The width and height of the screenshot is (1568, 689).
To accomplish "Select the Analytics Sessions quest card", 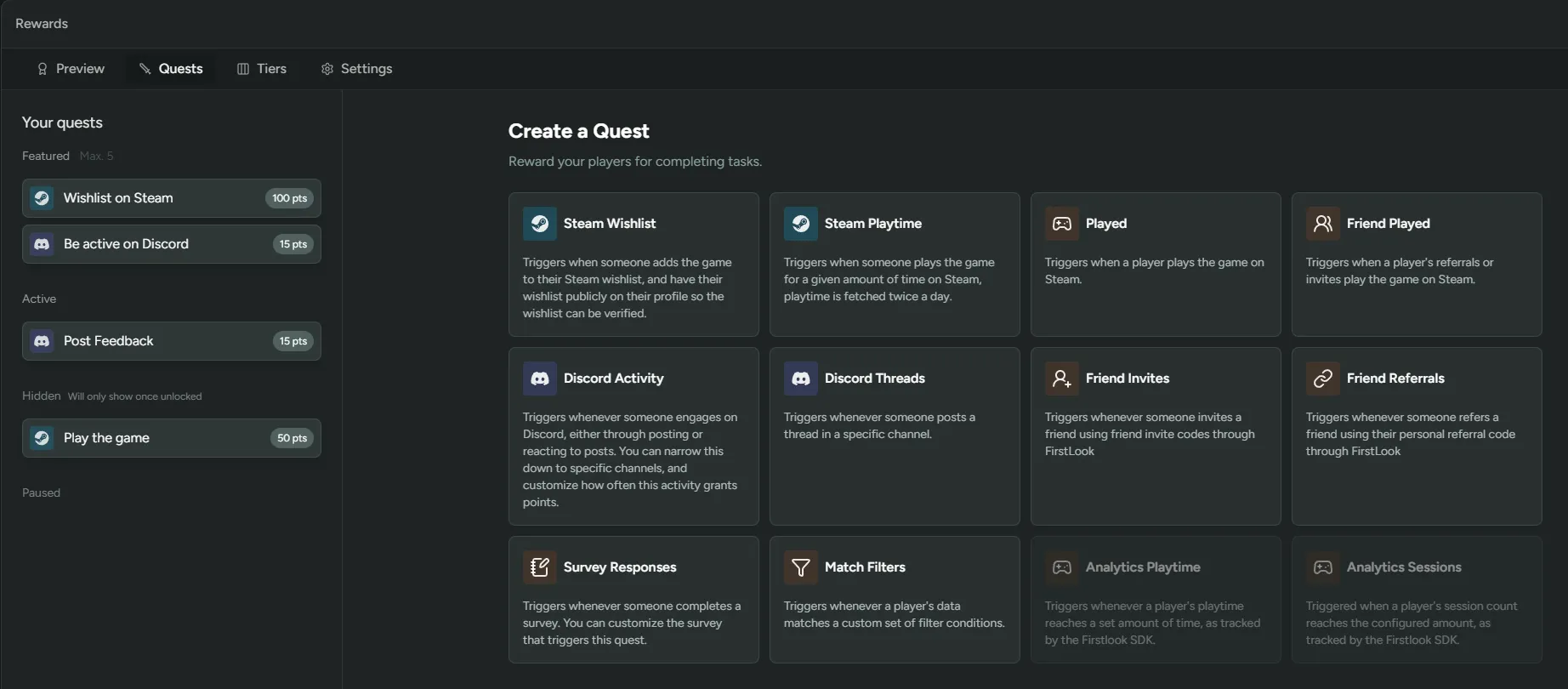I will coord(1417,600).
